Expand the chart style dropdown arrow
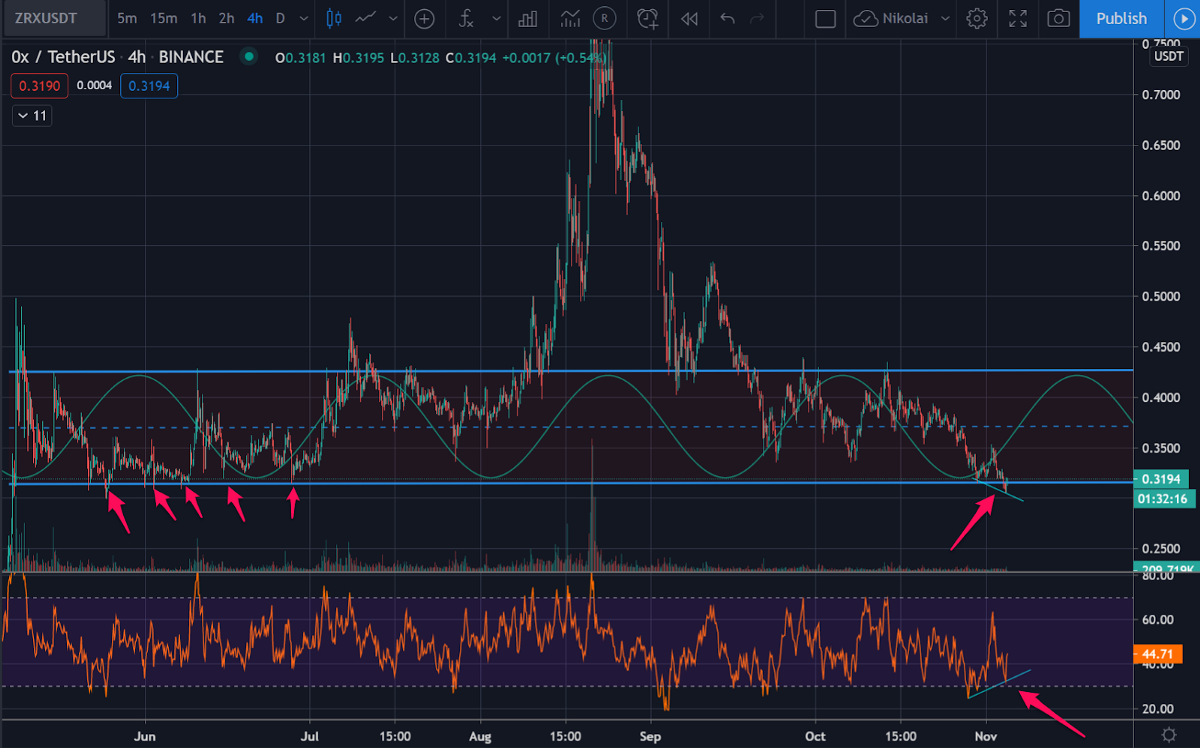The height and width of the screenshot is (748, 1200). pos(391,18)
